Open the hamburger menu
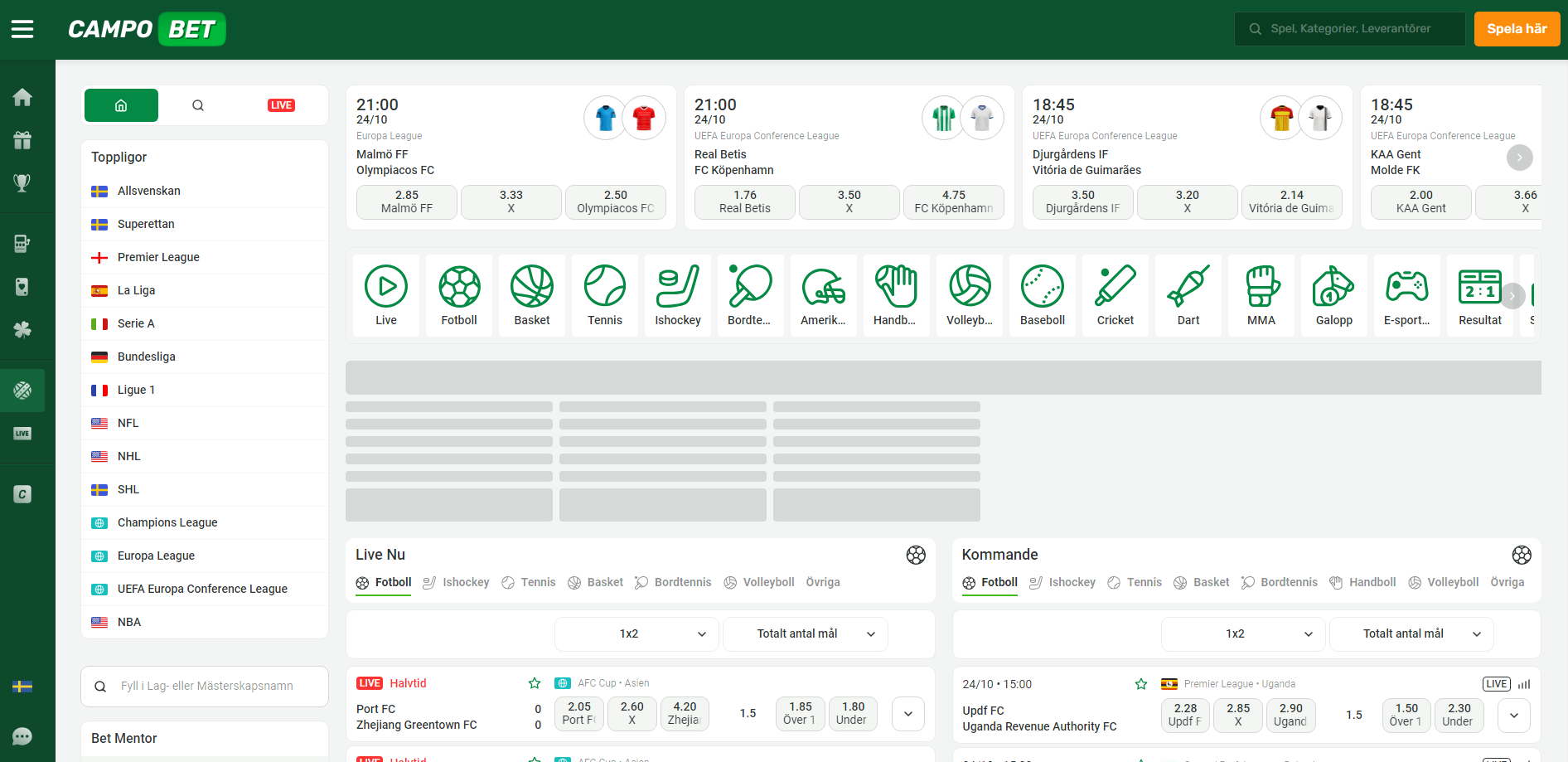 coord(22,29)
